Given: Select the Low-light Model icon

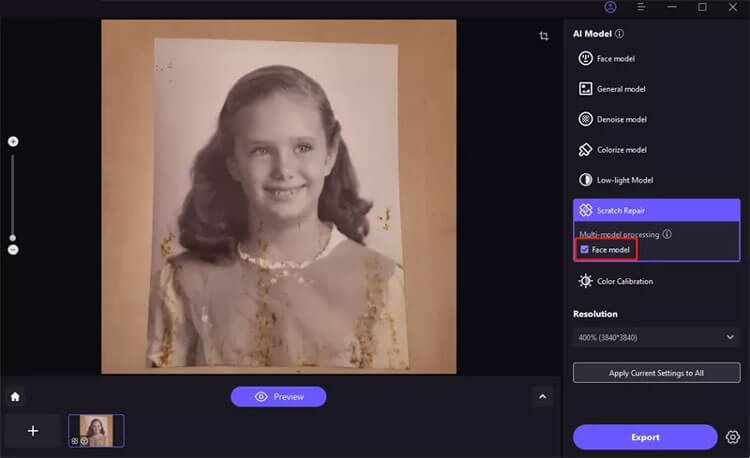Looking at the screenshot, I should coord(586,180).
